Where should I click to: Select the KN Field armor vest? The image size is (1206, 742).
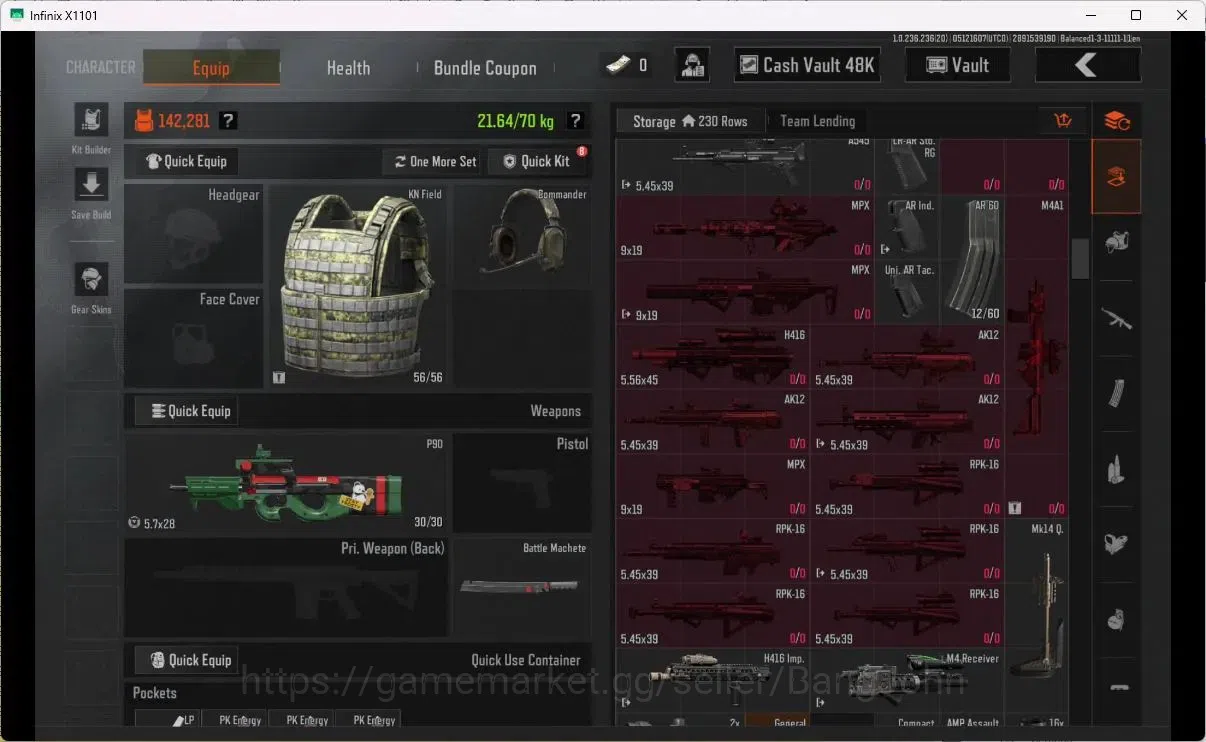tap(358, 285)
